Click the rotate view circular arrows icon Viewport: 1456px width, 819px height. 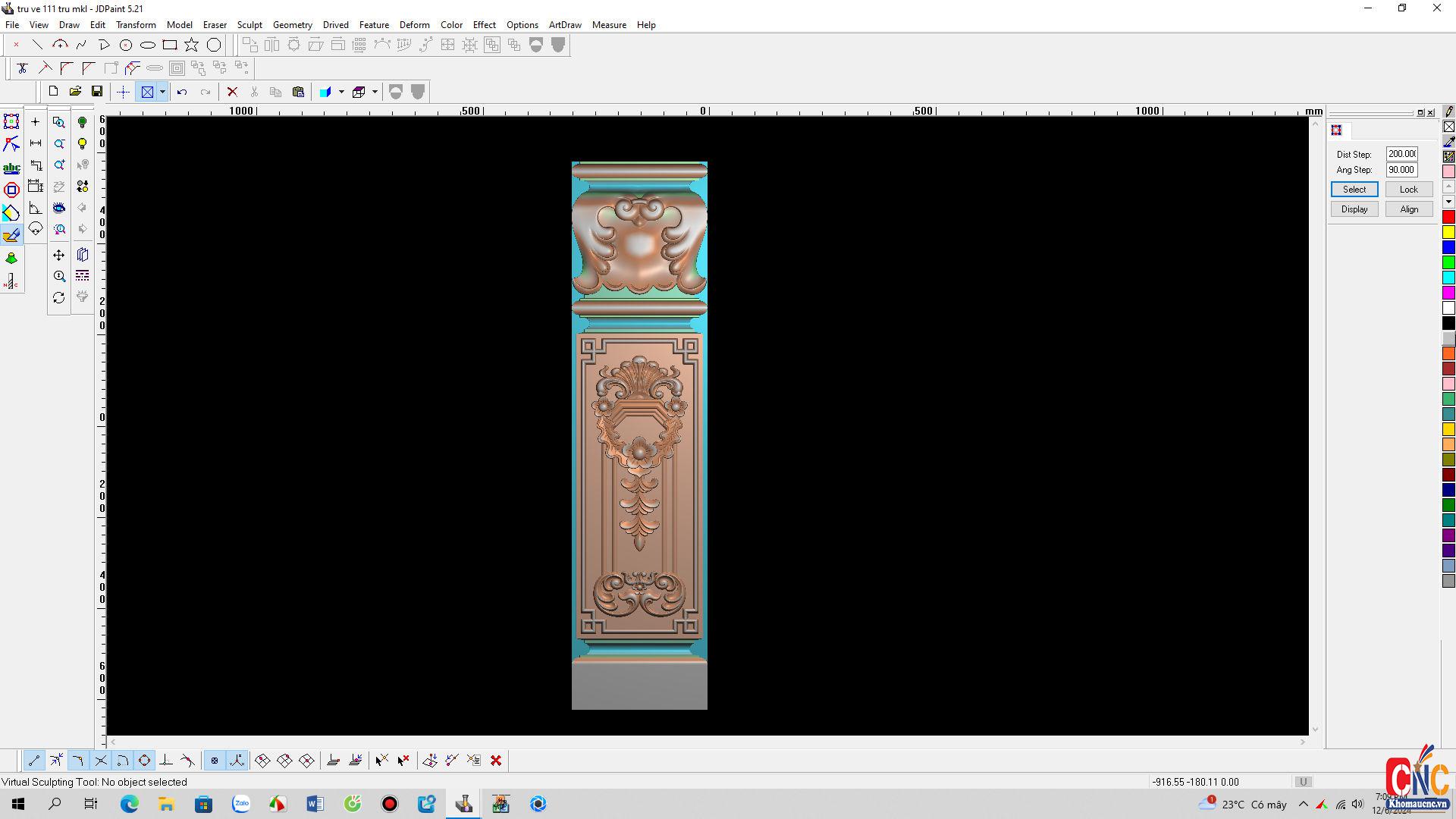[59, 298]
